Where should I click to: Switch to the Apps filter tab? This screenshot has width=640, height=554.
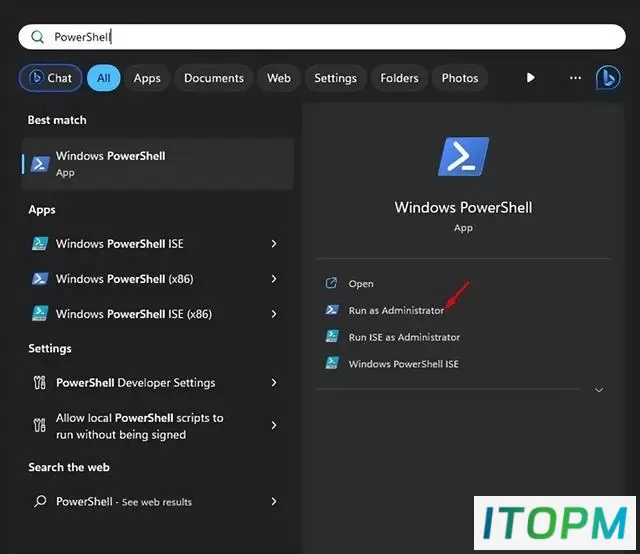[x=147, y=78]
